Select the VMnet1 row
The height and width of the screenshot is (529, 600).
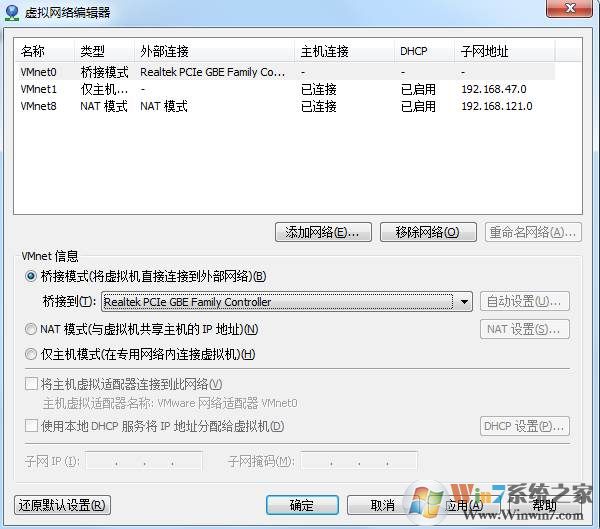pyautogui.click(x=285, y=89)
